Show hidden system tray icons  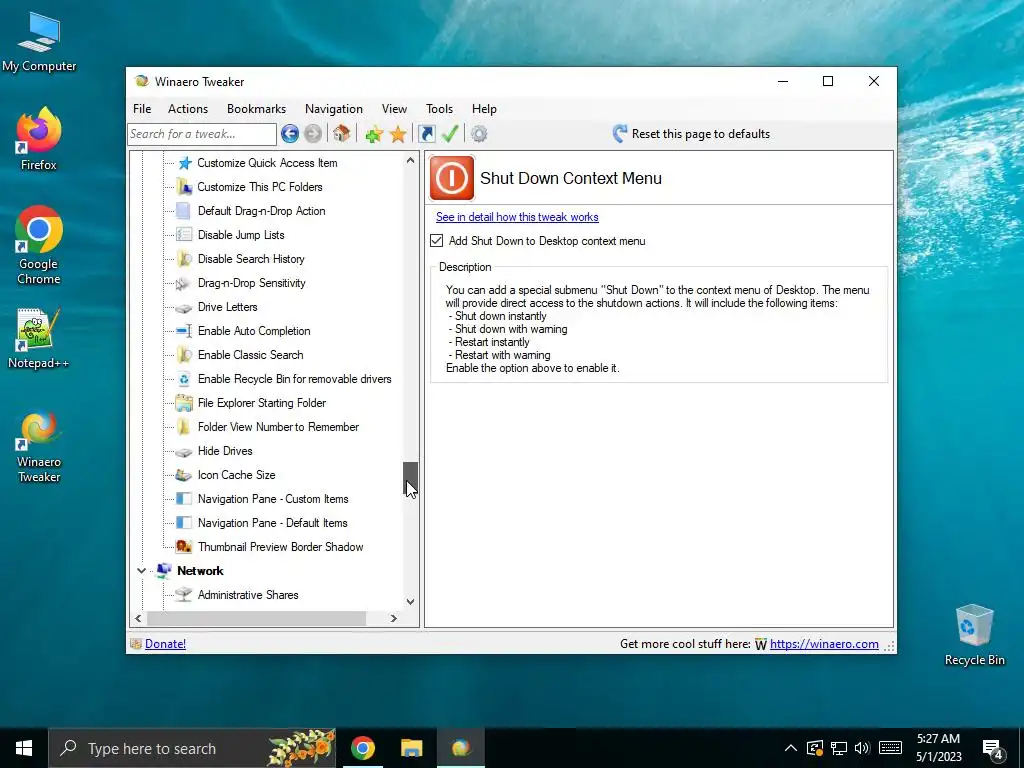click(x=790, y=748)
